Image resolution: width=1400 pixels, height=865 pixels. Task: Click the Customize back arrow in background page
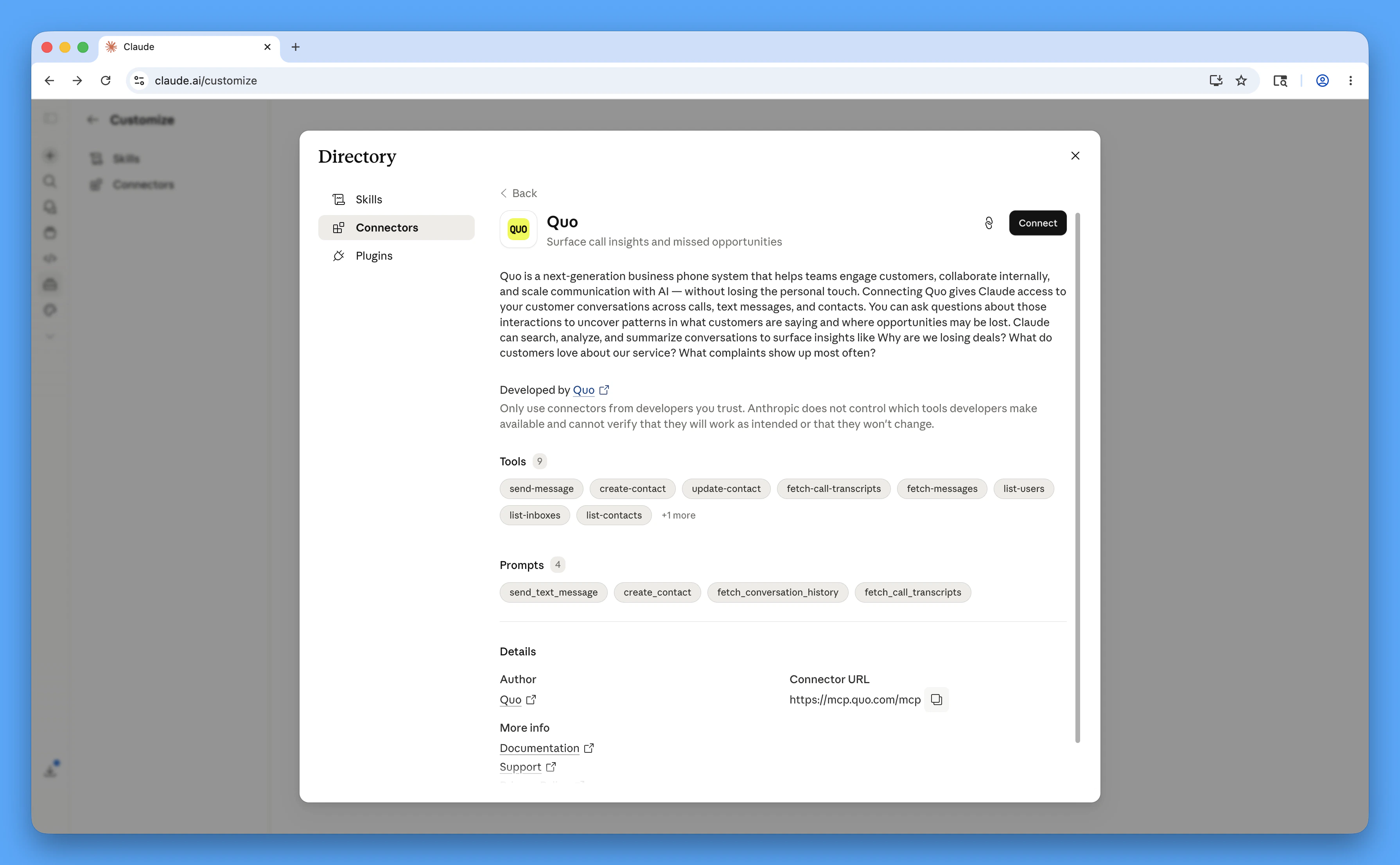[92, 120]
